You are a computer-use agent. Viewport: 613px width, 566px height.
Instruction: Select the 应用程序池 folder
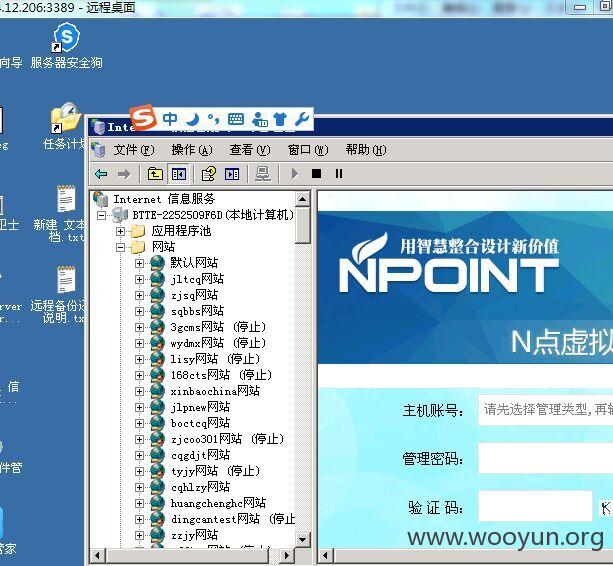[181, 231]
